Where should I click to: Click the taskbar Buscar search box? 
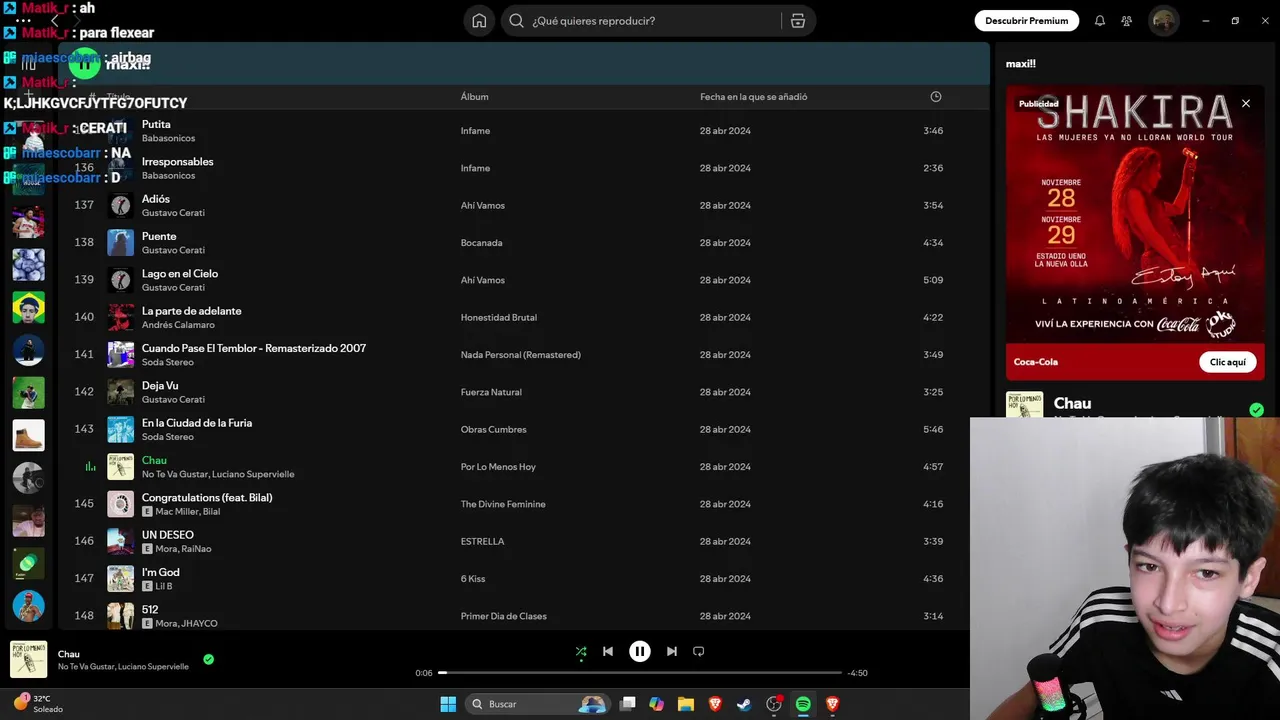pyautogui.click(x=538, y=704)
